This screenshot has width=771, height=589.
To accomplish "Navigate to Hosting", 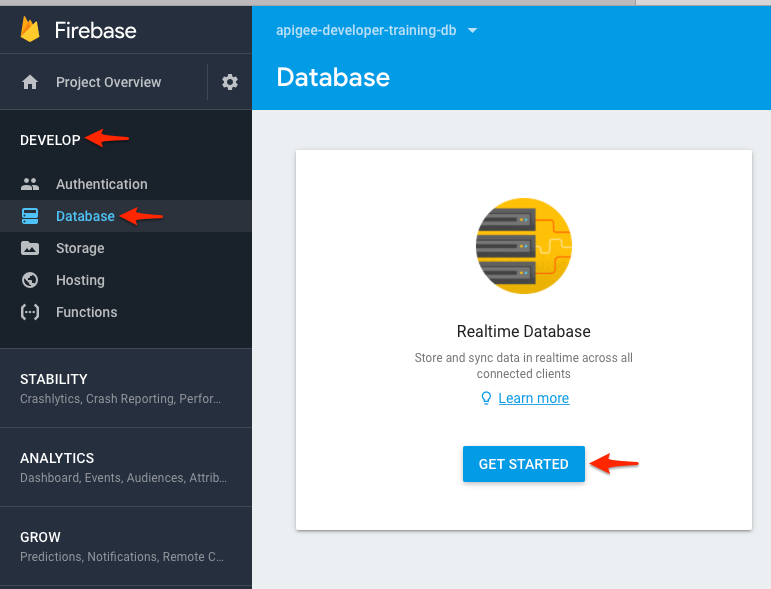I will click(126, 280).
